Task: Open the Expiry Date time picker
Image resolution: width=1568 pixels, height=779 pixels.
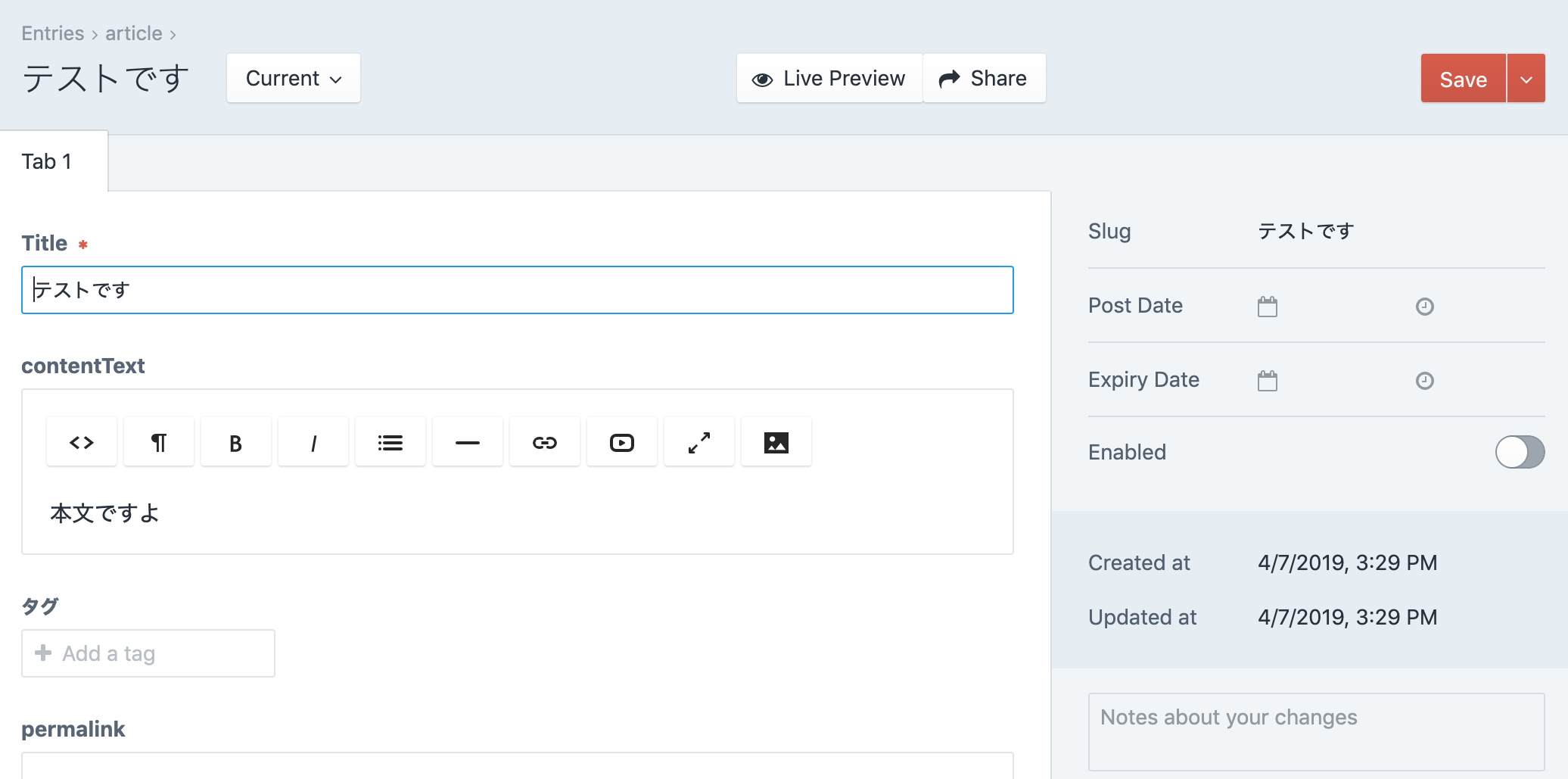Action: click(x=1425, y=381)
